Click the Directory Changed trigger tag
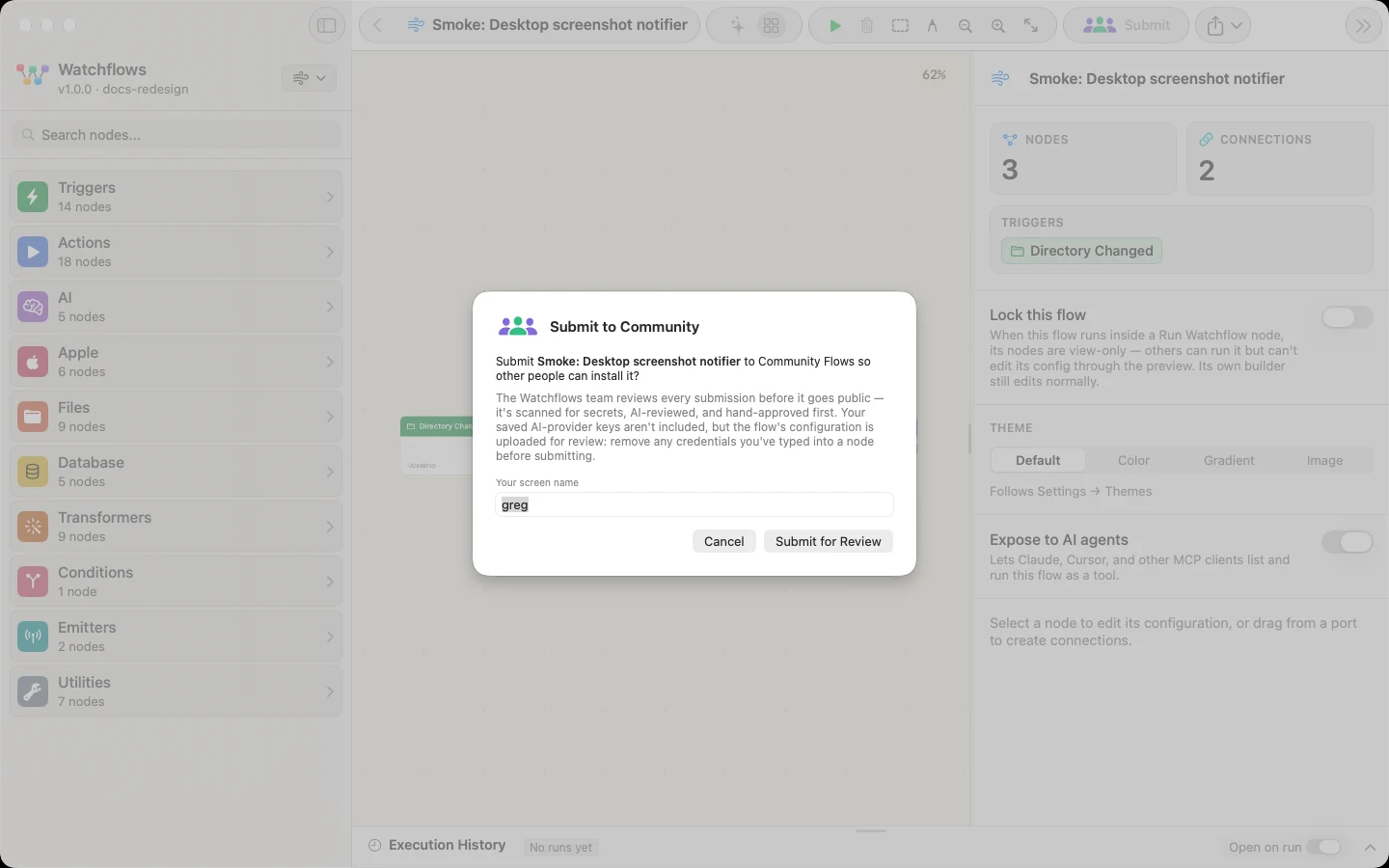 pos(1081,251)
